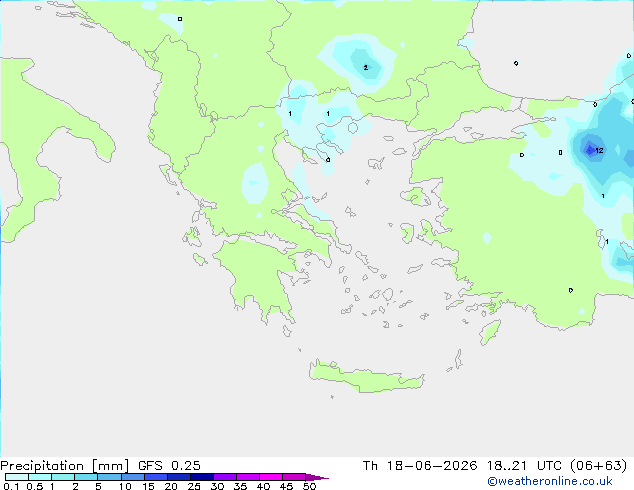Screen dimensions: 634x490
Task: Click the "50" legend label
Action: point(309,486)
